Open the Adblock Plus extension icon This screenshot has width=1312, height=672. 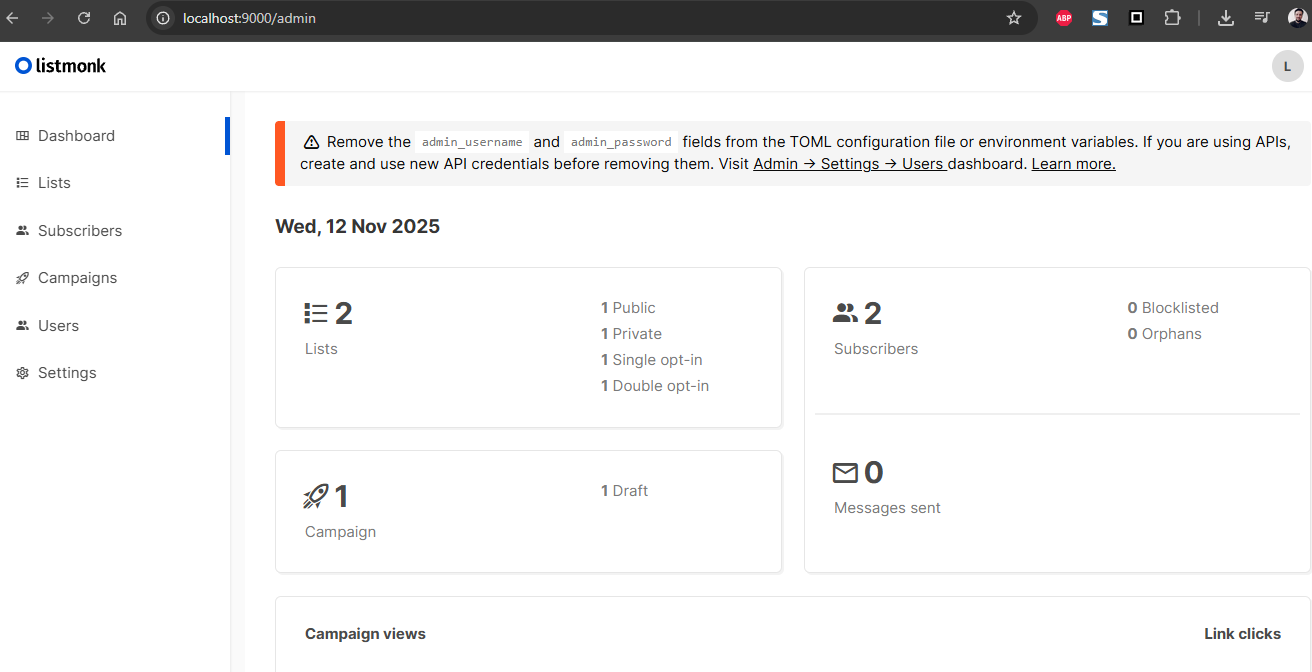pos(1064,18)
